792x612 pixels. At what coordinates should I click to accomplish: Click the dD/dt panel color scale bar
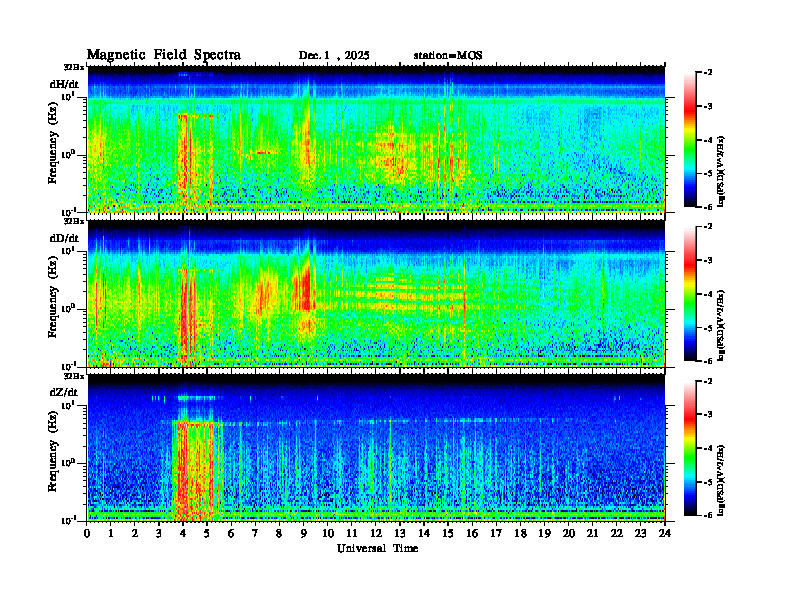[x=690, y=294]
